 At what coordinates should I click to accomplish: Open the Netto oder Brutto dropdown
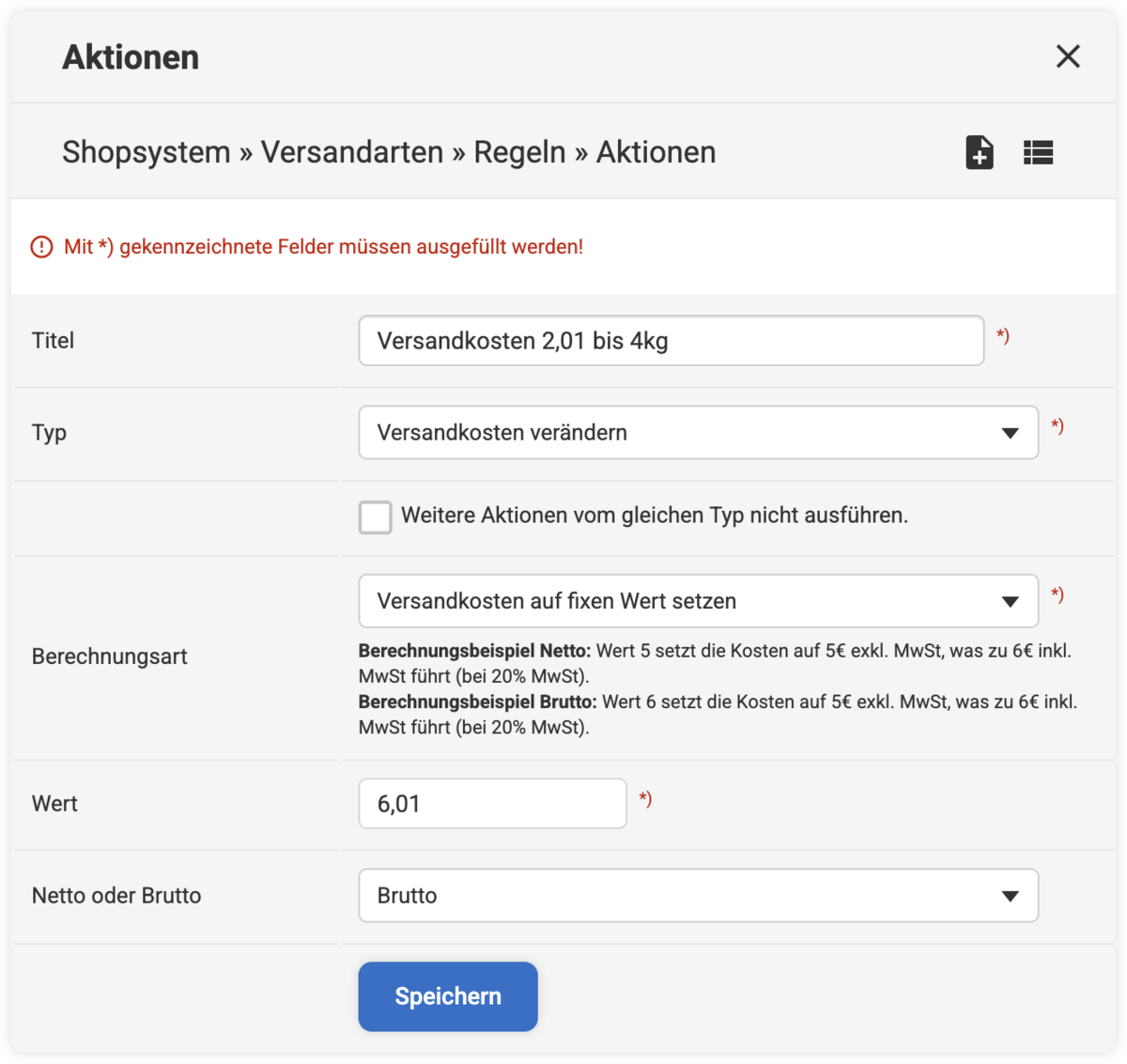(698, 896)
